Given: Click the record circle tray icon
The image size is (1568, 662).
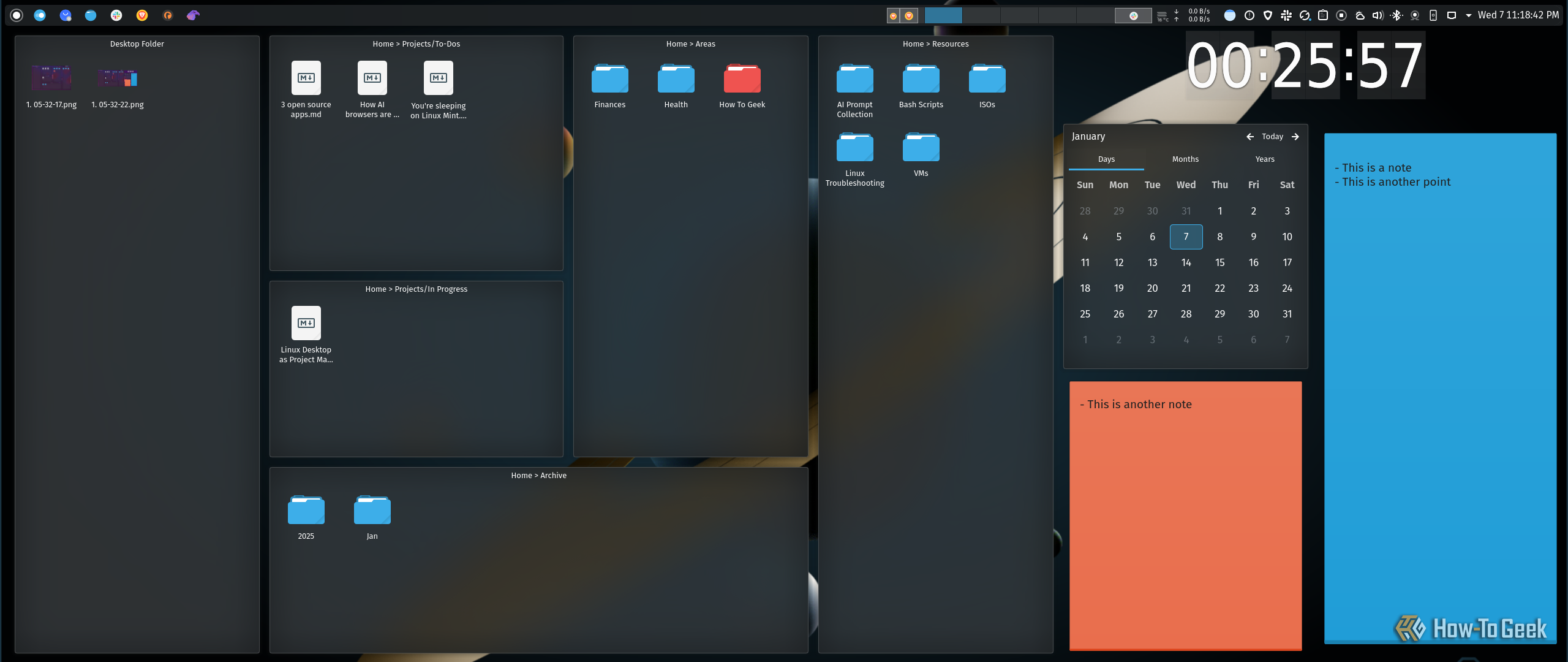Looking at the screenshot, I should click(x=1341, y=15).
